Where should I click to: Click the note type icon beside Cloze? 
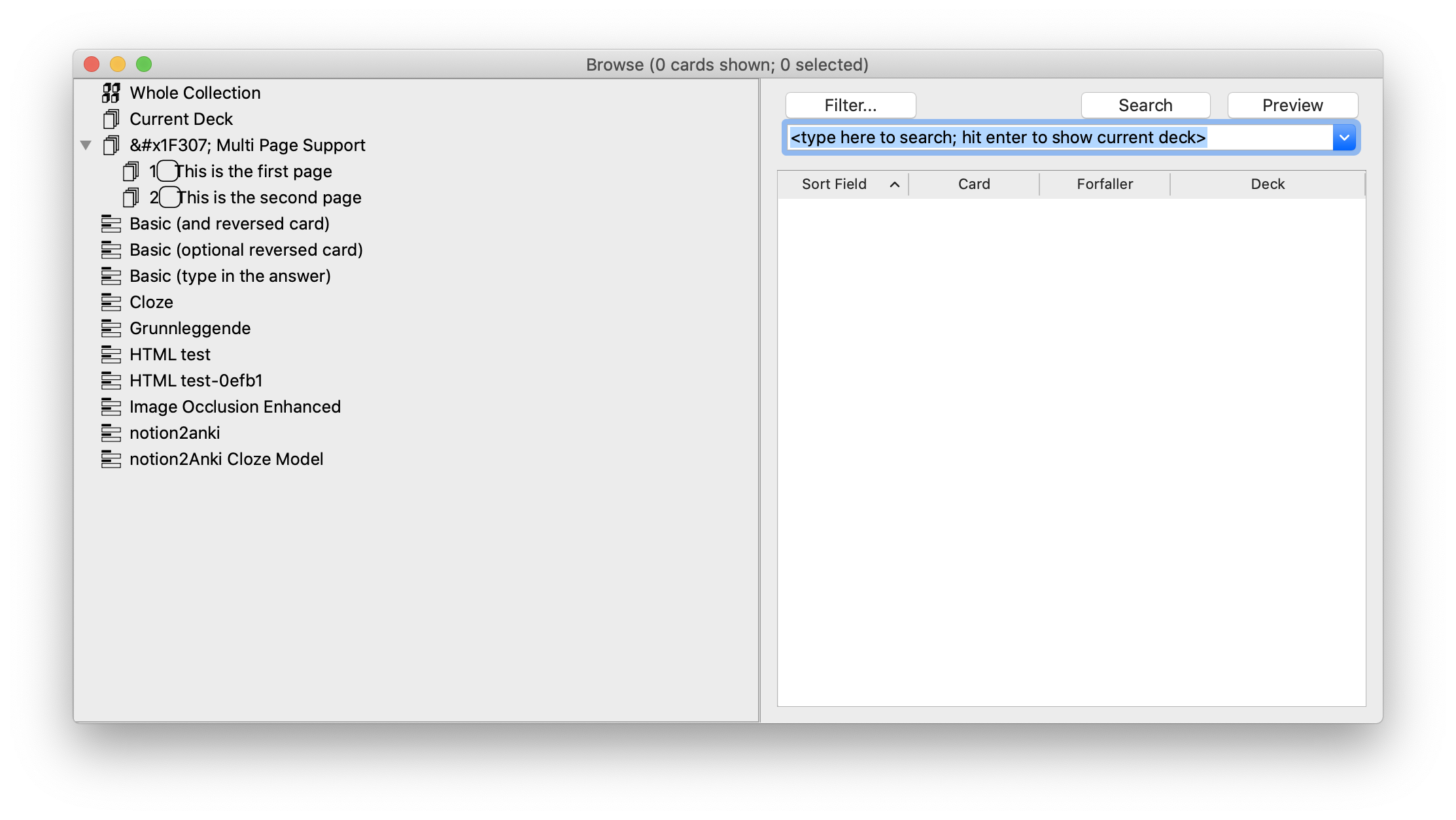tap(110, 301)
